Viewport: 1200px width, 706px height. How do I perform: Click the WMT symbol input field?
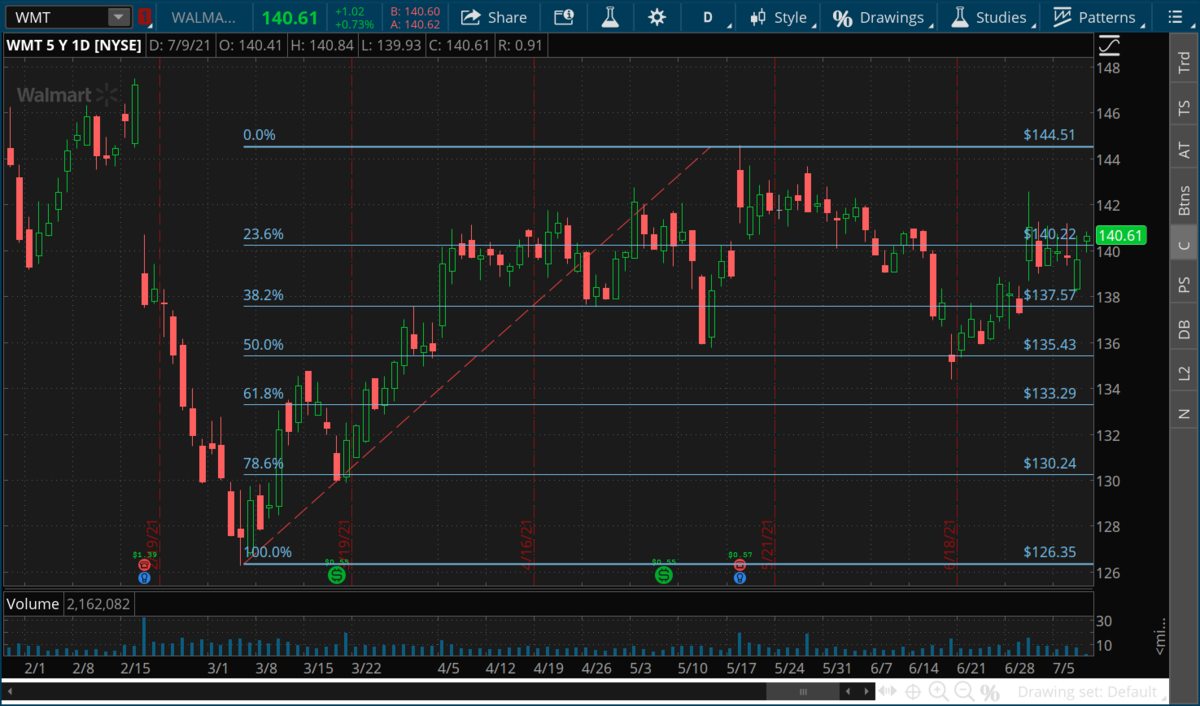(x=57, y=17)
